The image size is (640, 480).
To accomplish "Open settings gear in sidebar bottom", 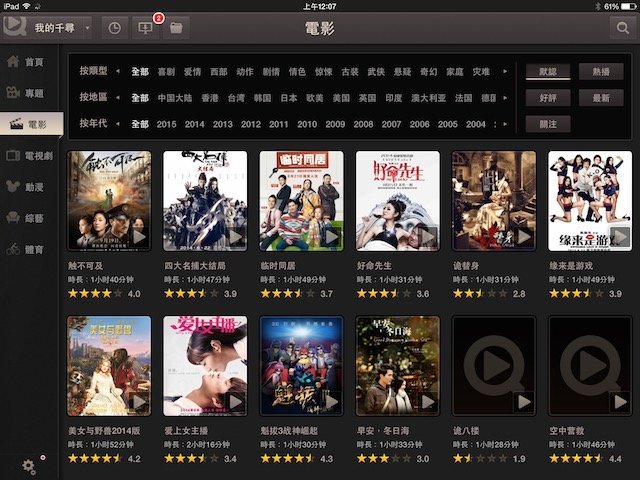I will [30, 463].
